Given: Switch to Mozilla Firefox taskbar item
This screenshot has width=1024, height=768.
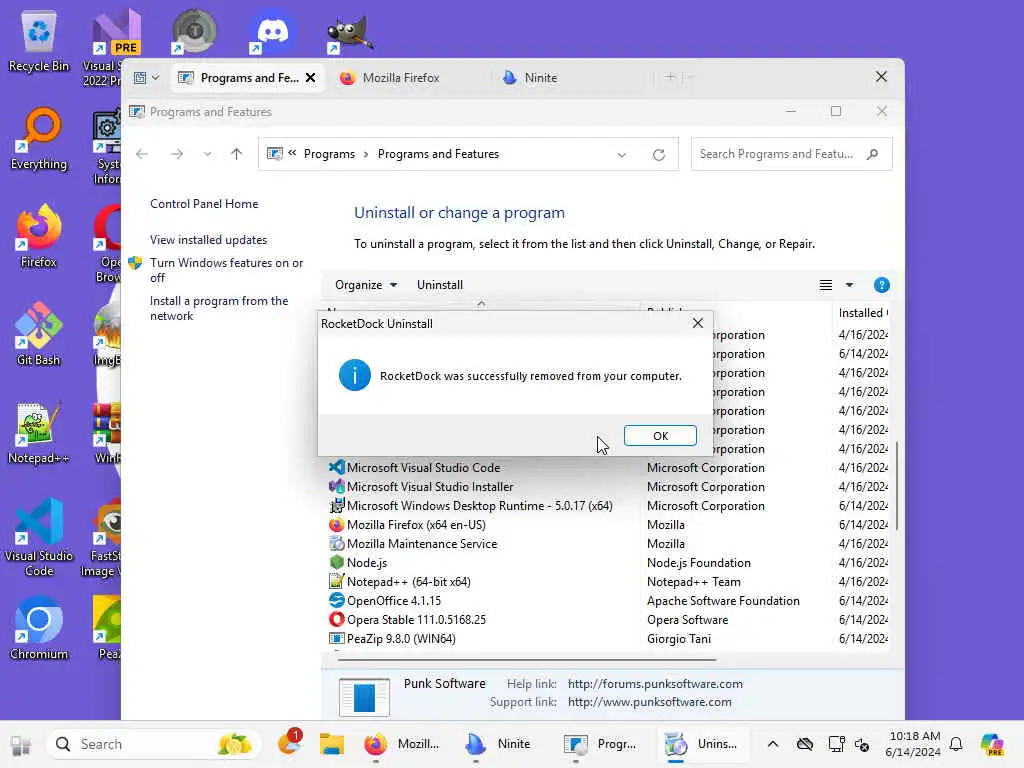Looking at the screenshot, I should [x=402, y=744].
